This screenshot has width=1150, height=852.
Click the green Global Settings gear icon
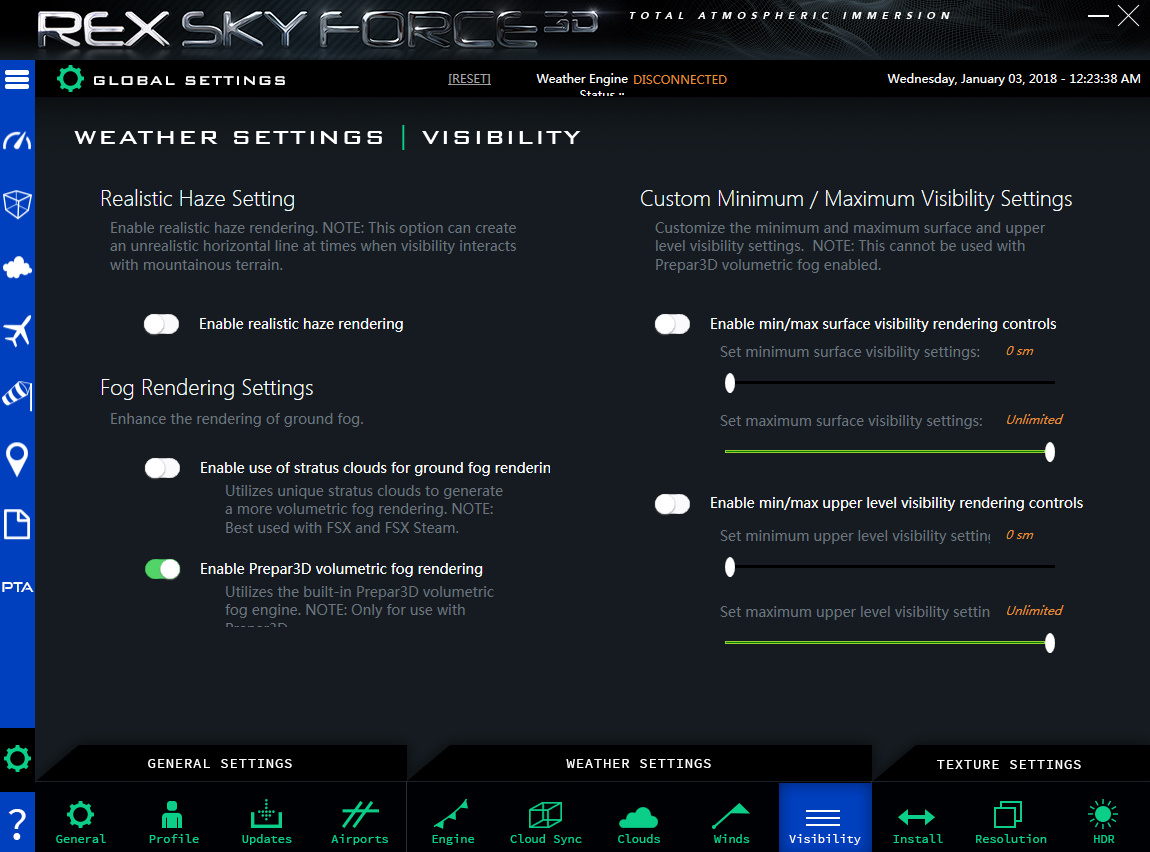70,78
